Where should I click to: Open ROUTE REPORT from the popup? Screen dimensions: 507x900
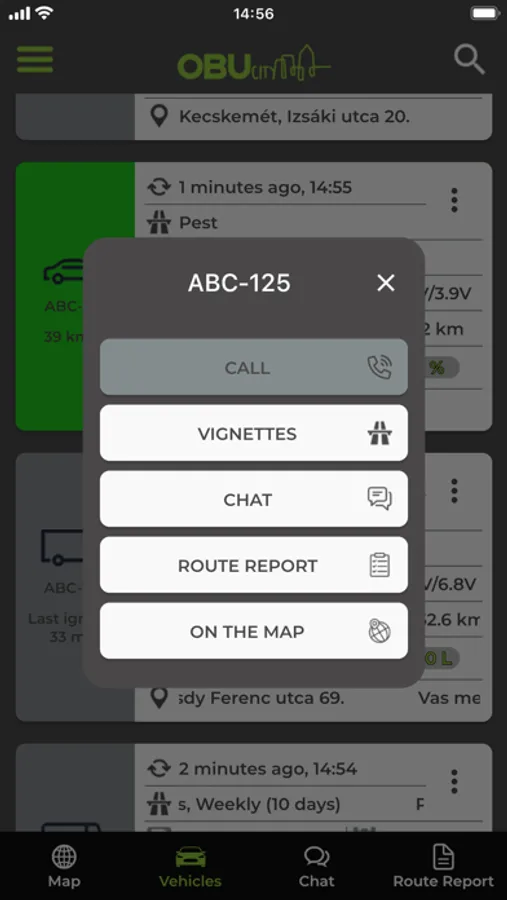coord(254,565)
